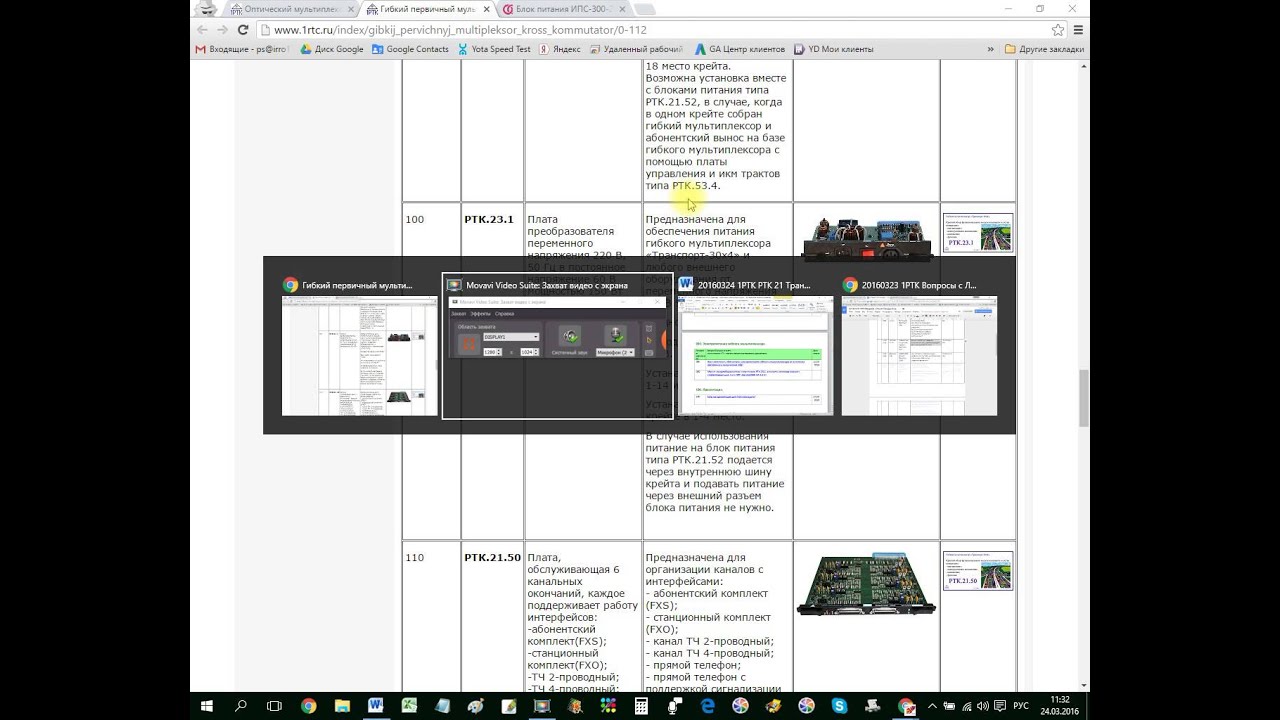The image size is (1280, 720).
Task: Open Microsoft Edge from the taskbar
Action: pos(707,706)
